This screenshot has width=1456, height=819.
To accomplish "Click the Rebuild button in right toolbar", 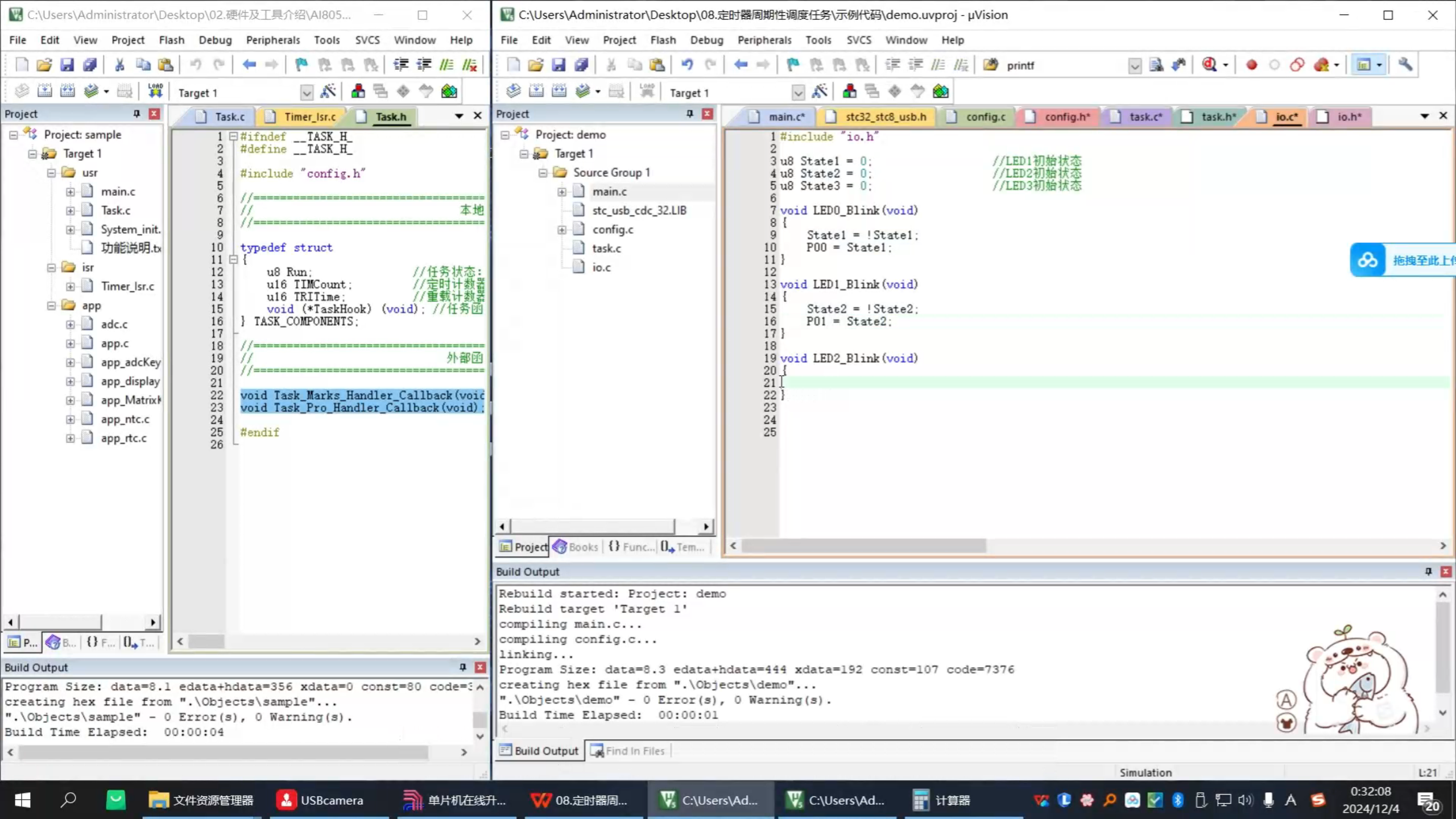I will click(559, 92).
